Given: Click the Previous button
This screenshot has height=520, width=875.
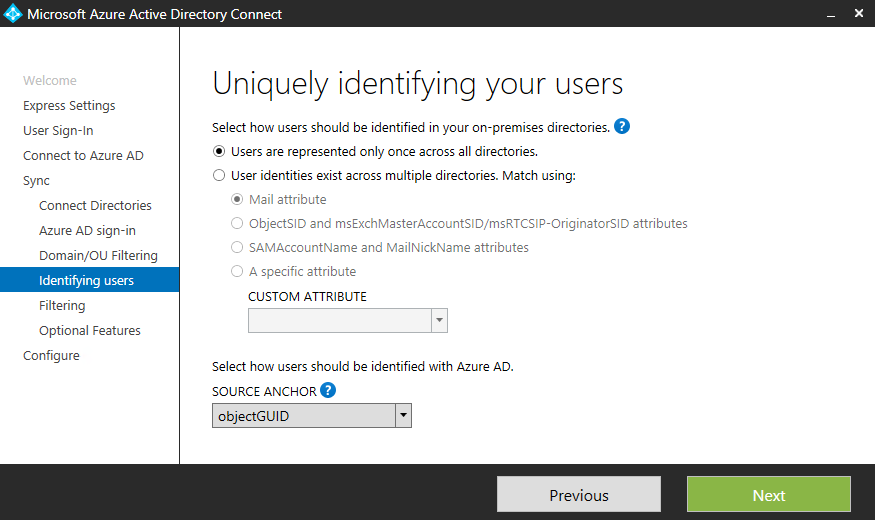Looking at the screenshot, I should coord(578,495).
